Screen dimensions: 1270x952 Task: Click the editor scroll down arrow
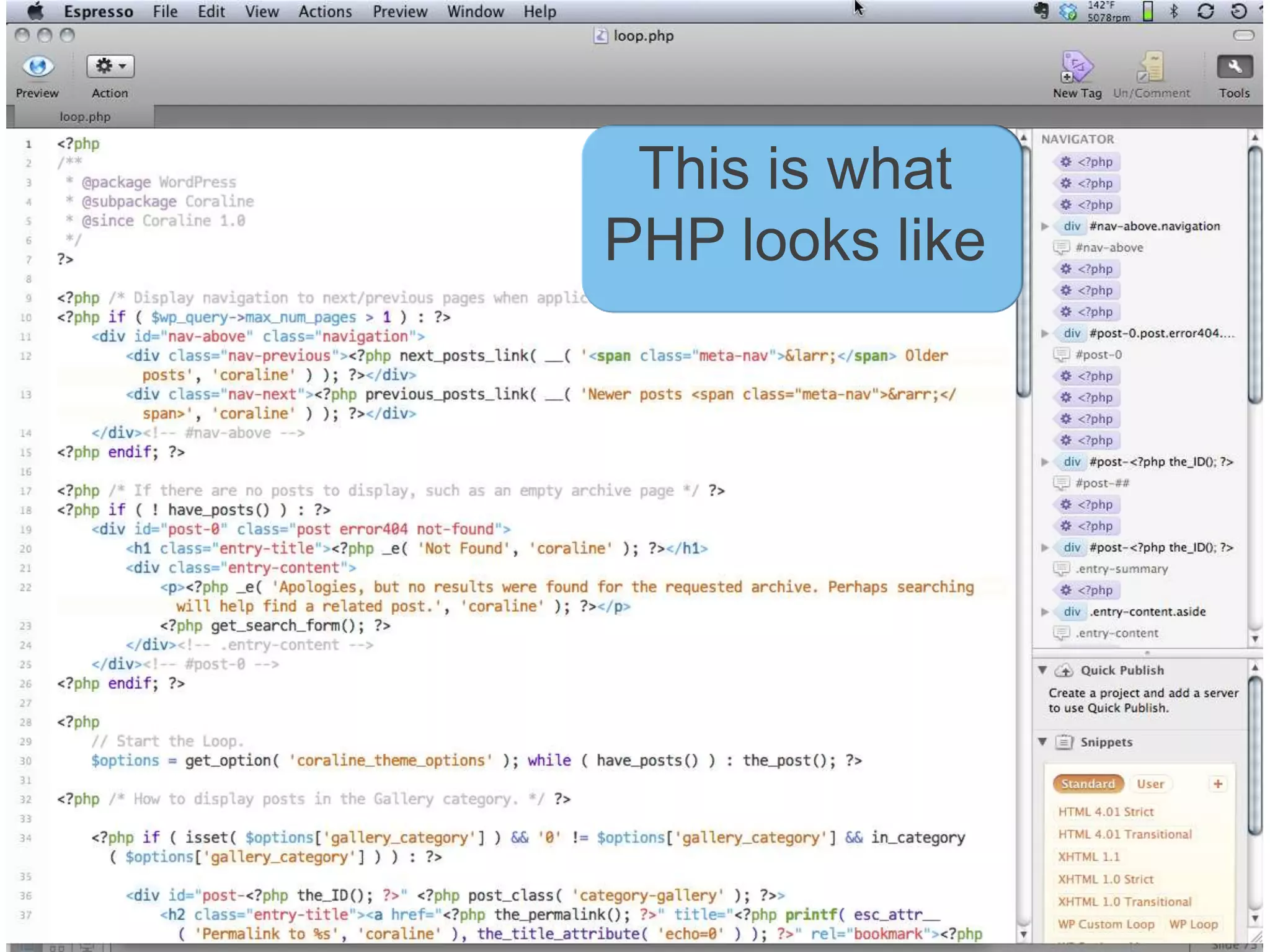[1024, 934]
